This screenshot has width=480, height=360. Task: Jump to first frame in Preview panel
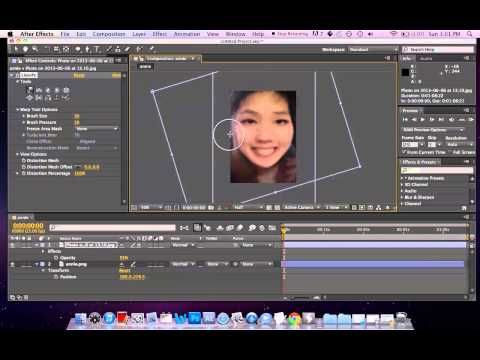(405, 119)
